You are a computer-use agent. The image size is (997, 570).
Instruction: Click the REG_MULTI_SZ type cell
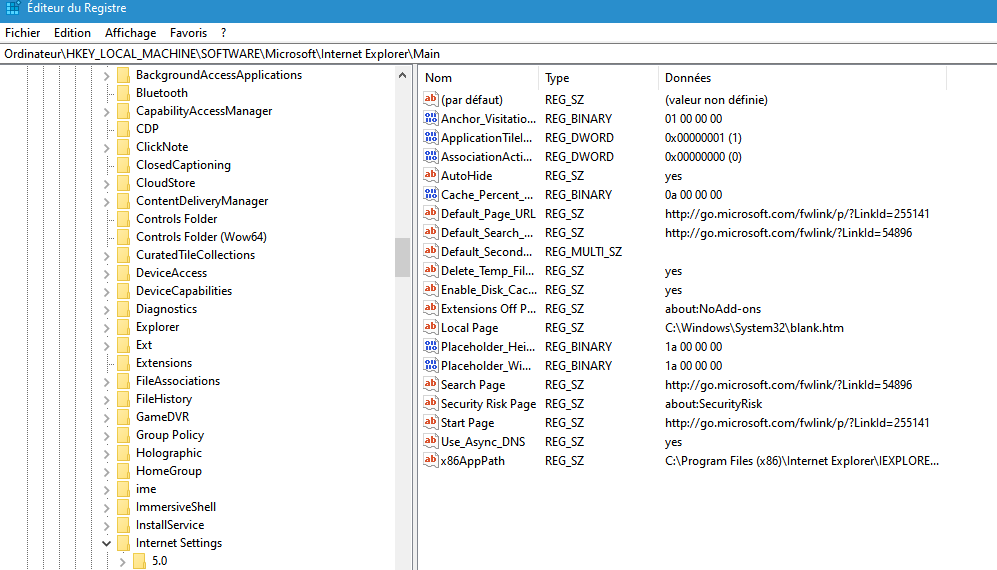583,251
